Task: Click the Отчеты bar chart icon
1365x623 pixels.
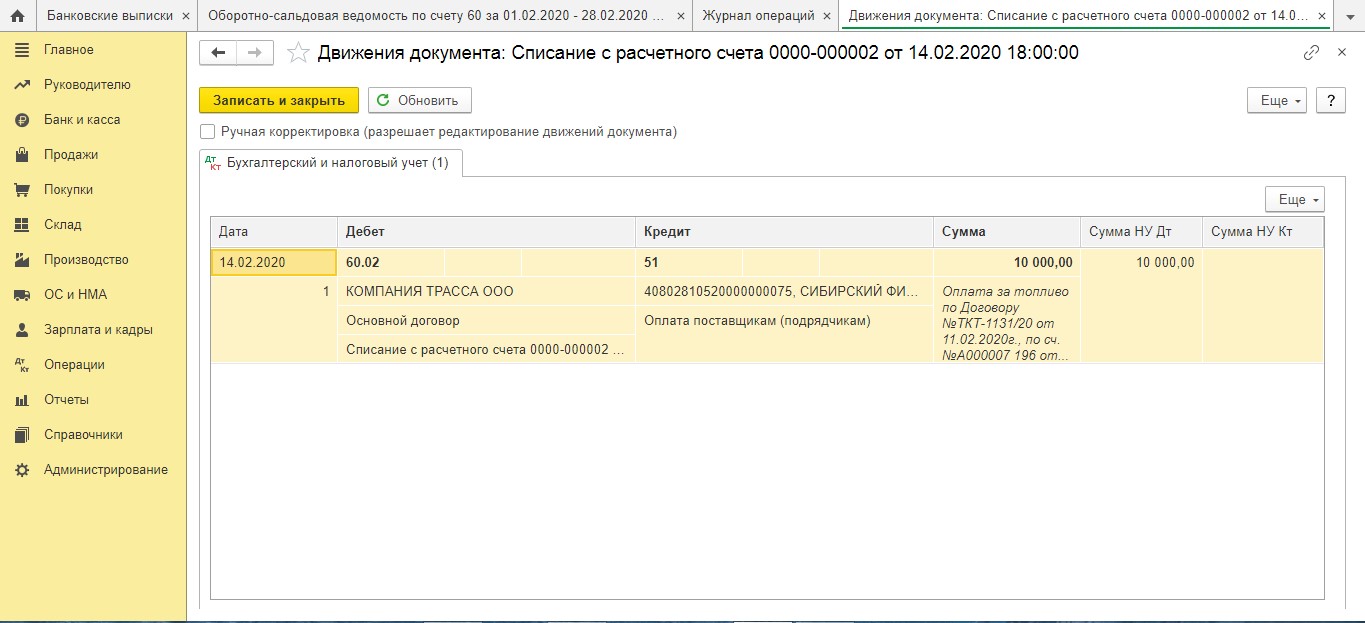Action: pyautogui.click(x=22, y=400)
